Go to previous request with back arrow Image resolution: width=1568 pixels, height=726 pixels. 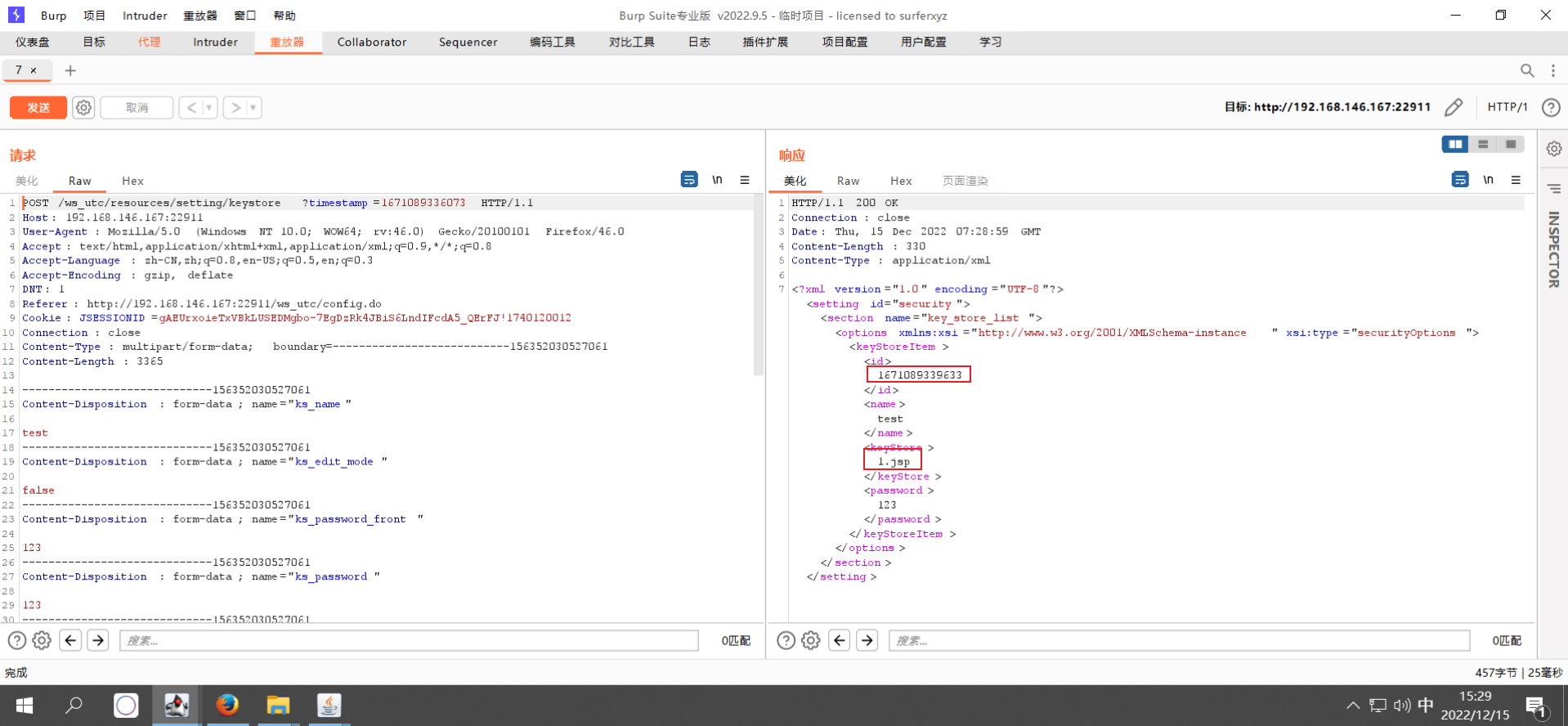click(191, 107)
